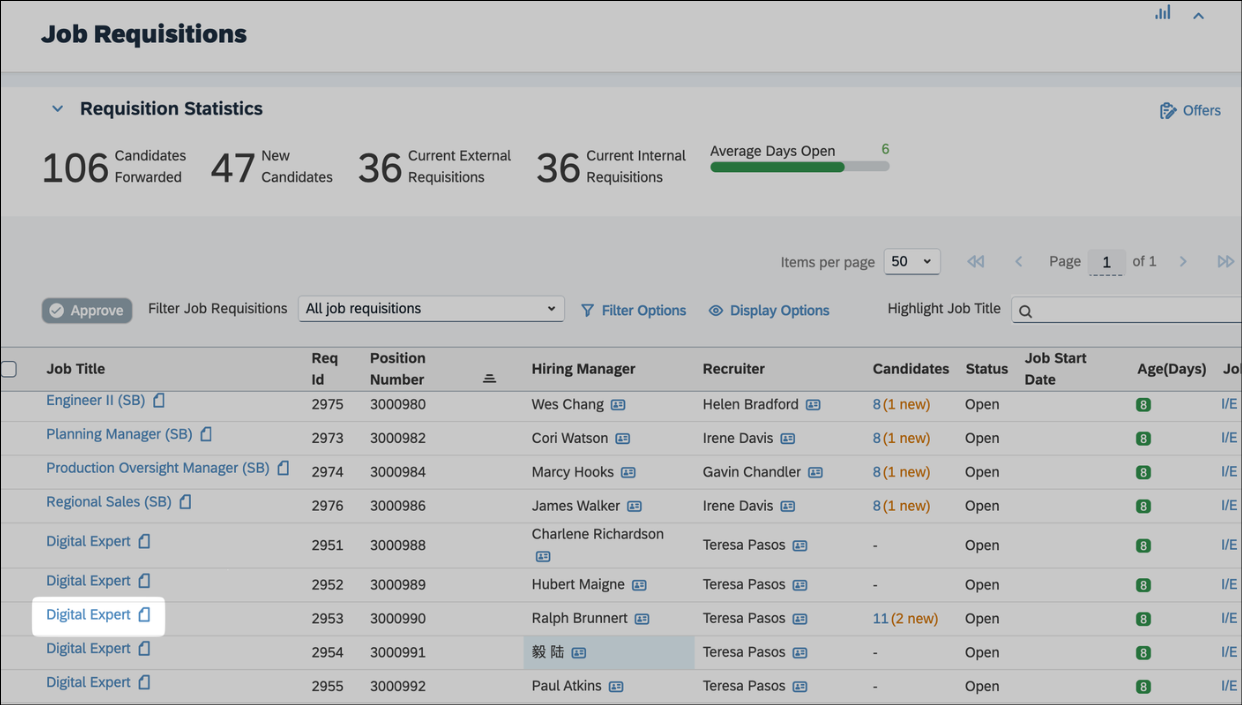Viewport: 1242px width, 705px height.
Task: Open the Planning Manager (SB) requisition
Action: [119, 434]
